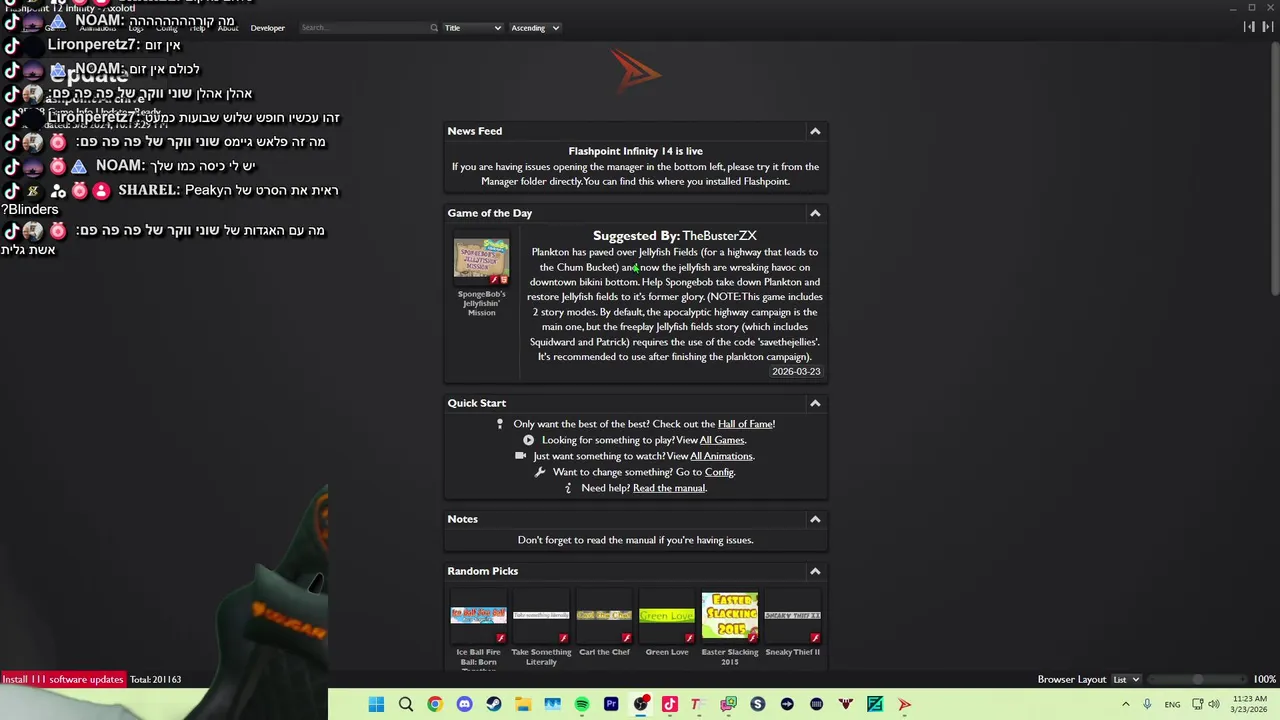Open the volume tray icon
The image size is (1280, 720).
pyautogui.click(x=1213, y=704)
